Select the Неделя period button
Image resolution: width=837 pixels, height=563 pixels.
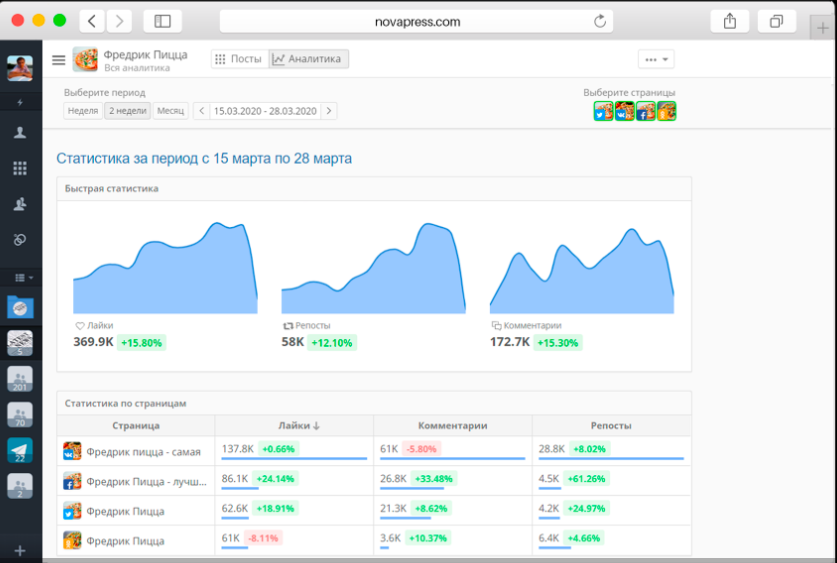tap(83, 111)
